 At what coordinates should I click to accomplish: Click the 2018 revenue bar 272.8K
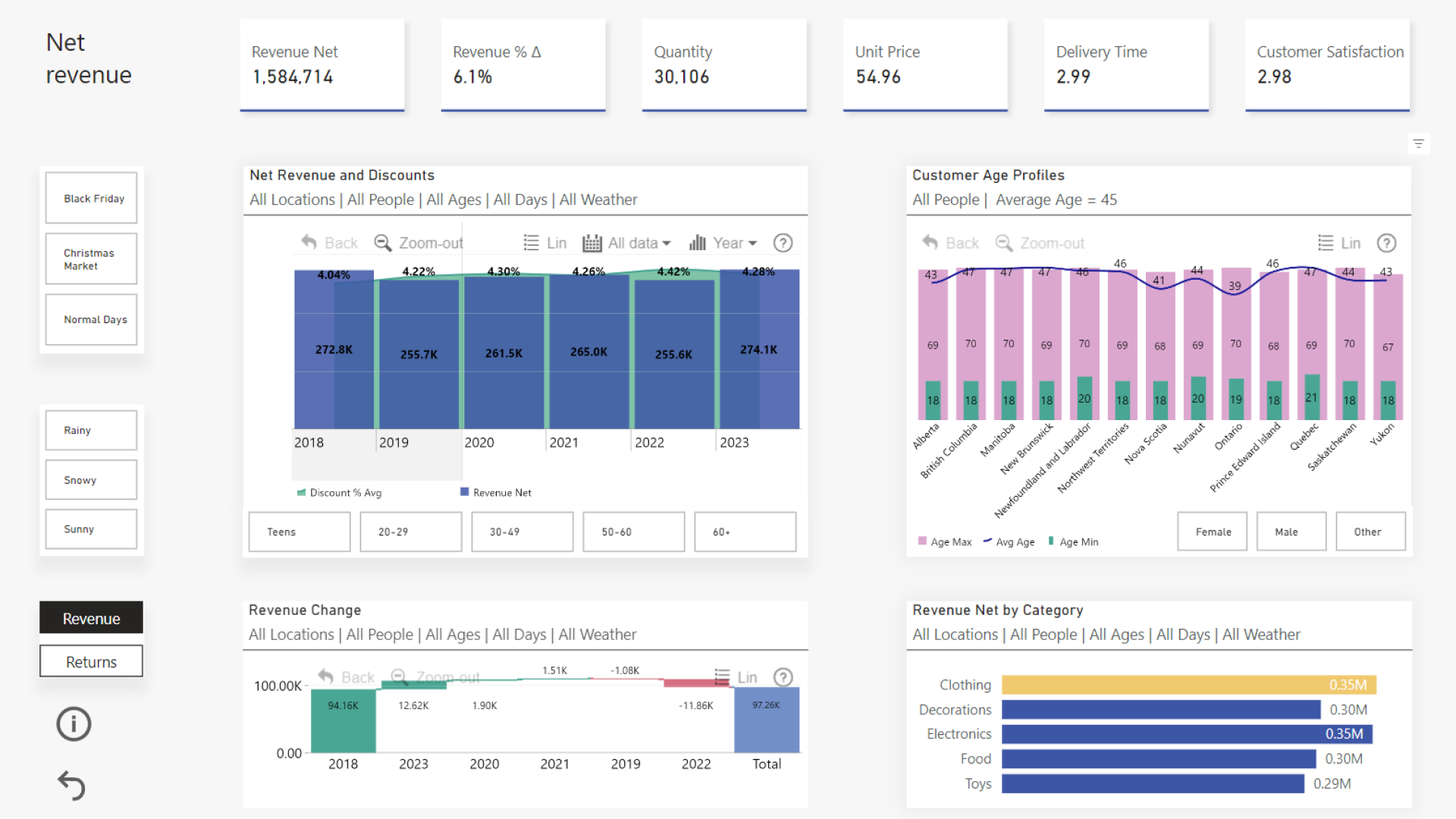pos(334,350)
